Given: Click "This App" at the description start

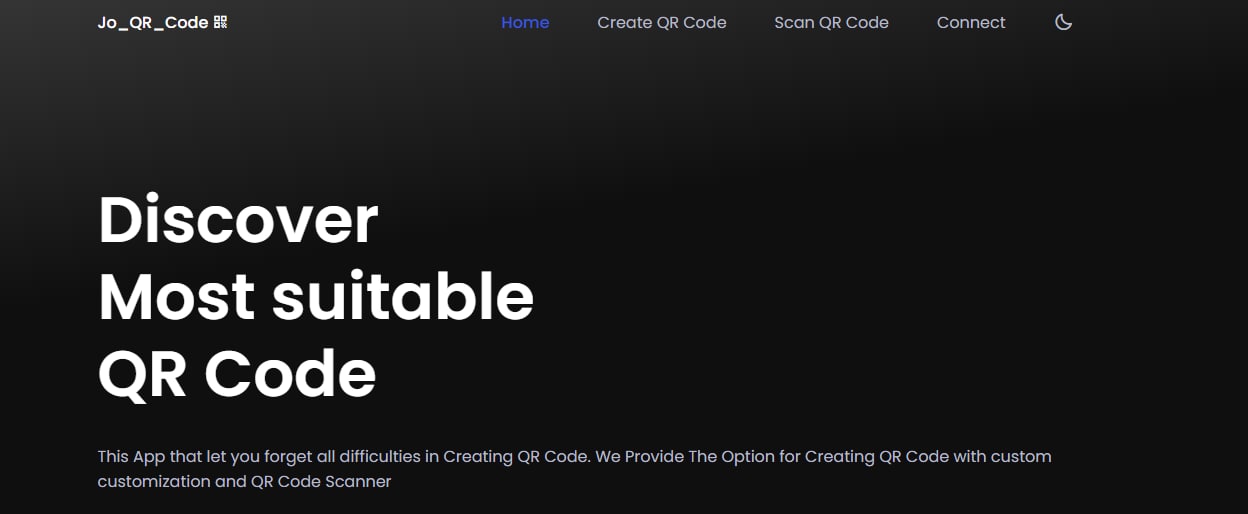Looking at the screenshot, I should point(127,456).
